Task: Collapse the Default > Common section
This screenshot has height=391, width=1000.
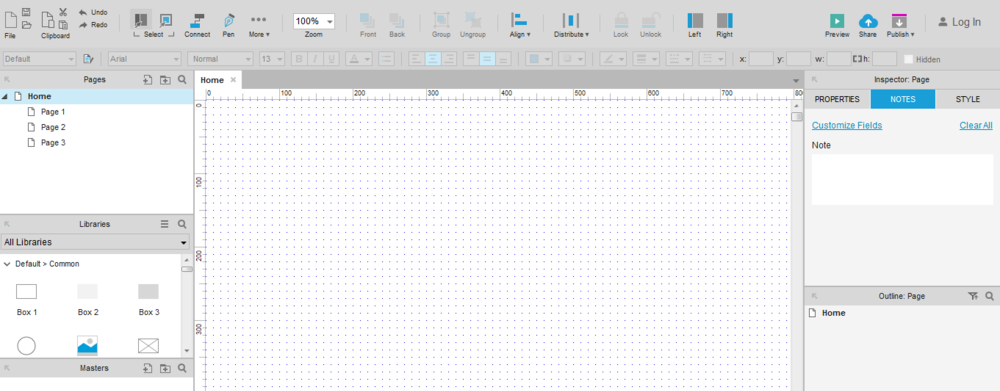Action: pyautogui.click(x=6, y=263)
